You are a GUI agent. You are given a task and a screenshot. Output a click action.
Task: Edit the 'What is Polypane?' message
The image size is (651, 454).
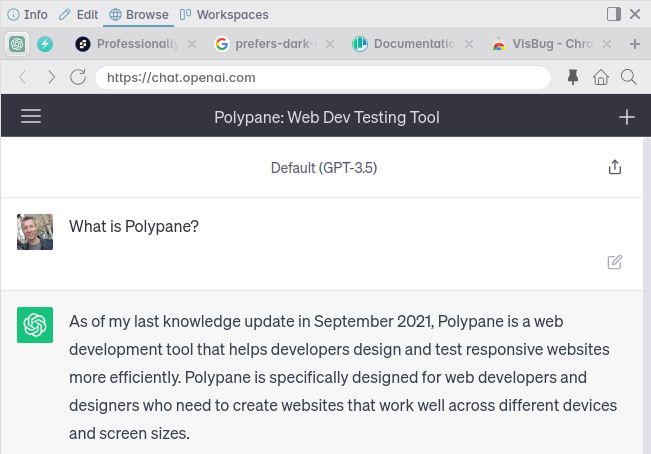(x=615, y=262)
